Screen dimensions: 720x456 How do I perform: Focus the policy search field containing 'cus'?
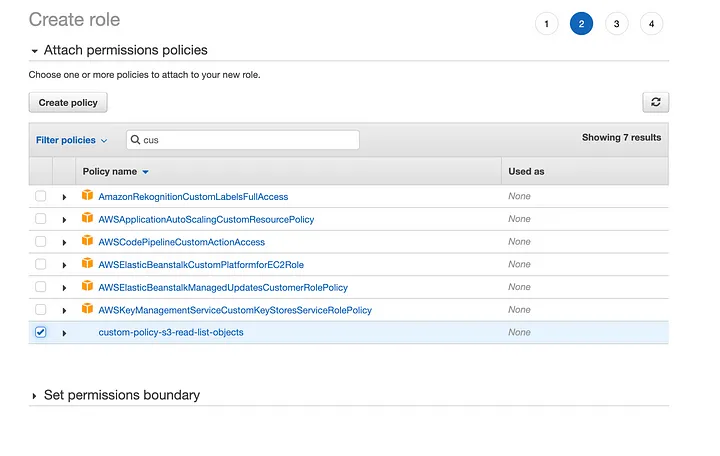point(243,140)
